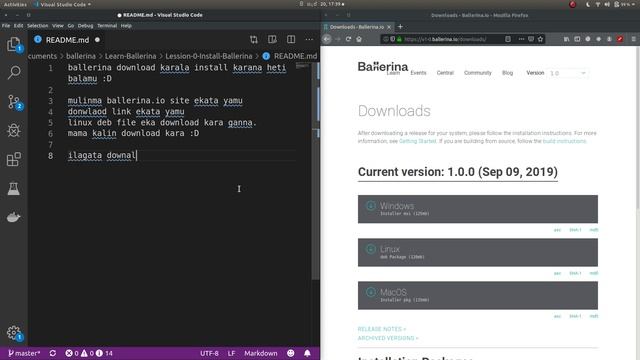
Task: Open the Search view in VS Code
Action: click(14, 73)
